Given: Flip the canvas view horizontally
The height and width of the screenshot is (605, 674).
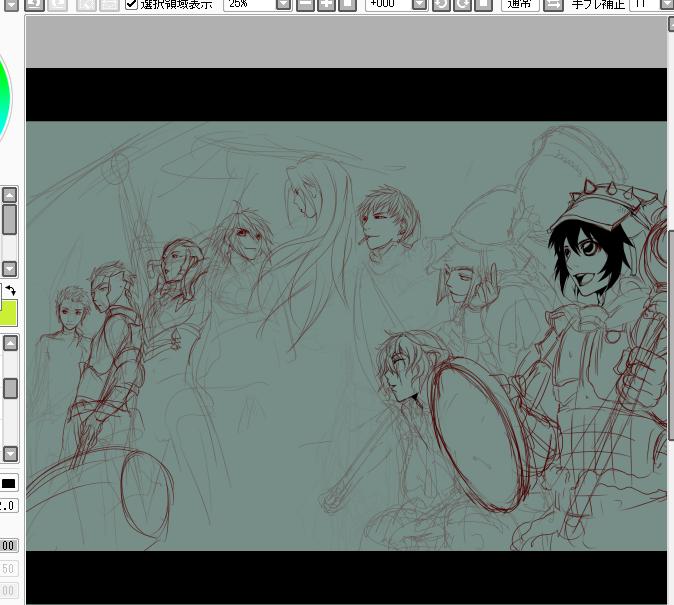Looking at the screenshot, I should pos(553,4).
